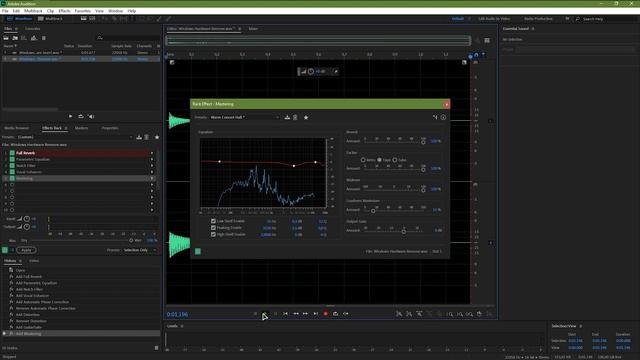Switch to the Mixer tab
This screenshot has height=360, width=640.
(253, 29)
